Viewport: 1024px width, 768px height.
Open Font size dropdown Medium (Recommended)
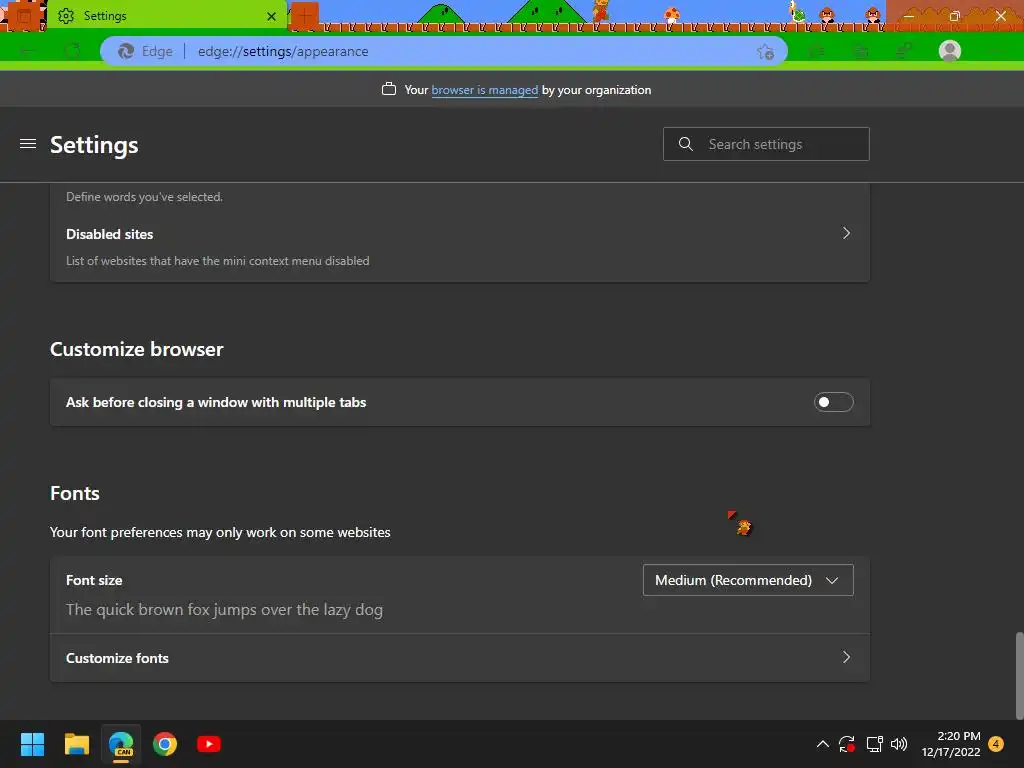click(x=748, y=580)
